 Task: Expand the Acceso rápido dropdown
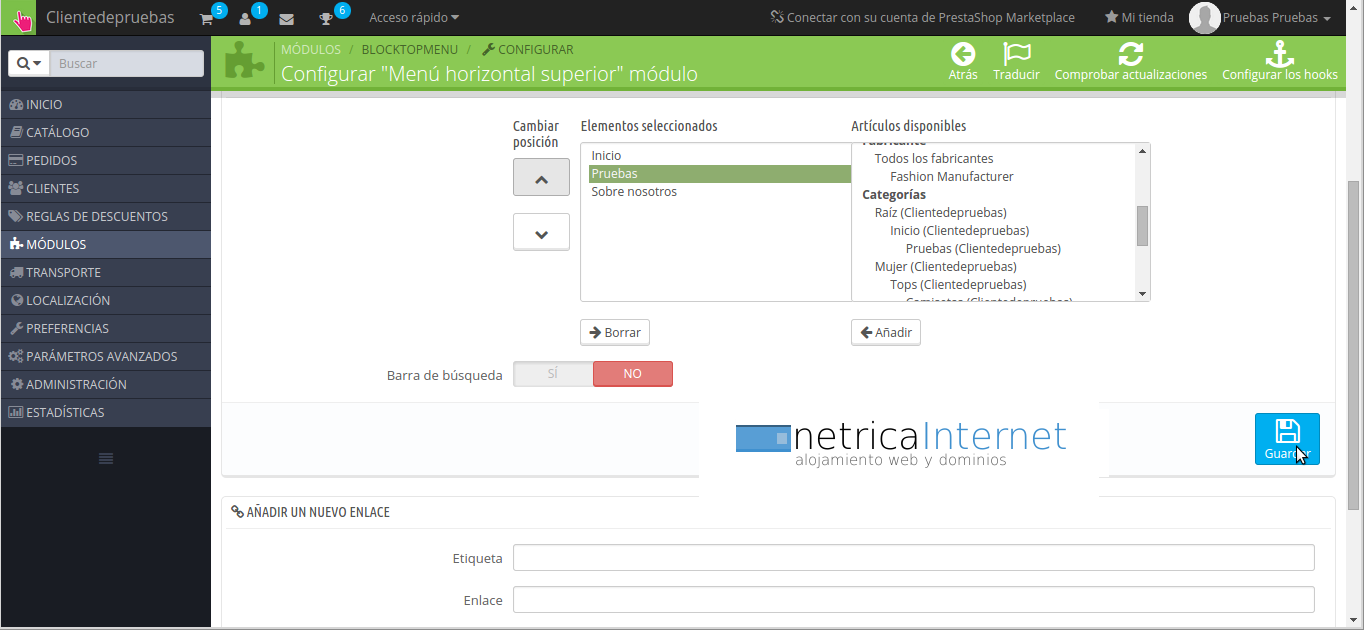[x=414, y=18]
